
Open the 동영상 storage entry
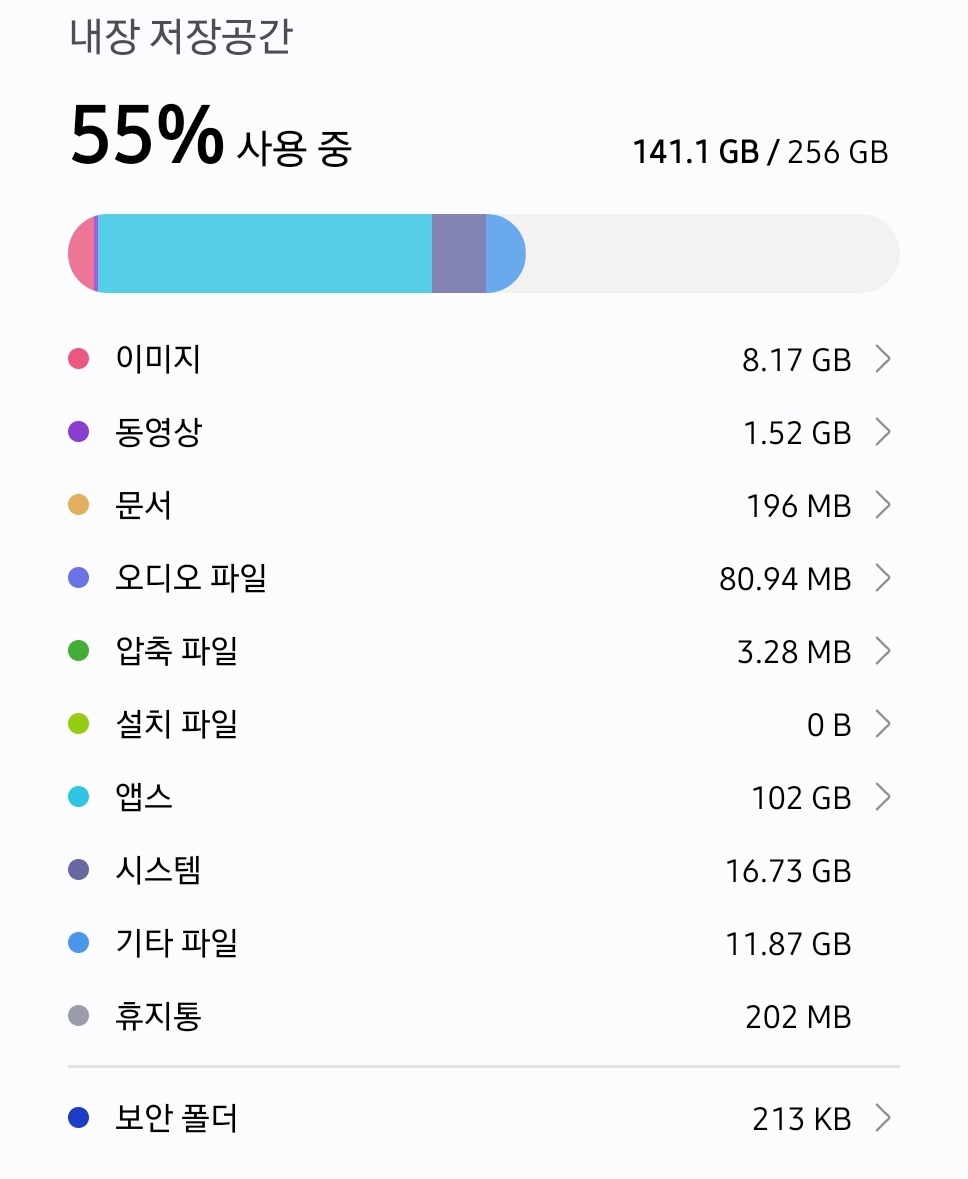tap(484, 432)
